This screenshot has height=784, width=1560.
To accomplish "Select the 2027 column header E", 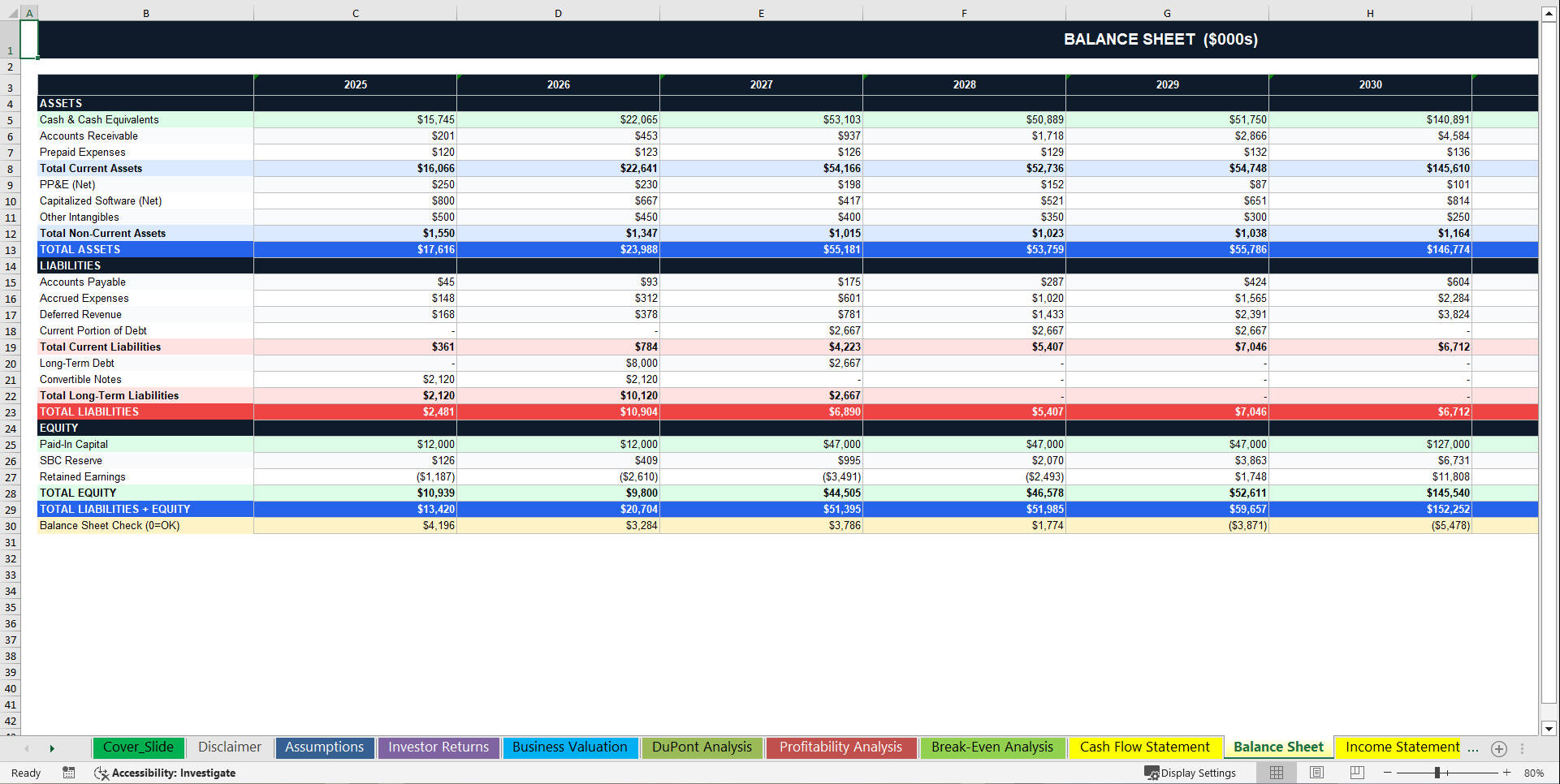I will tap(761, 13).
